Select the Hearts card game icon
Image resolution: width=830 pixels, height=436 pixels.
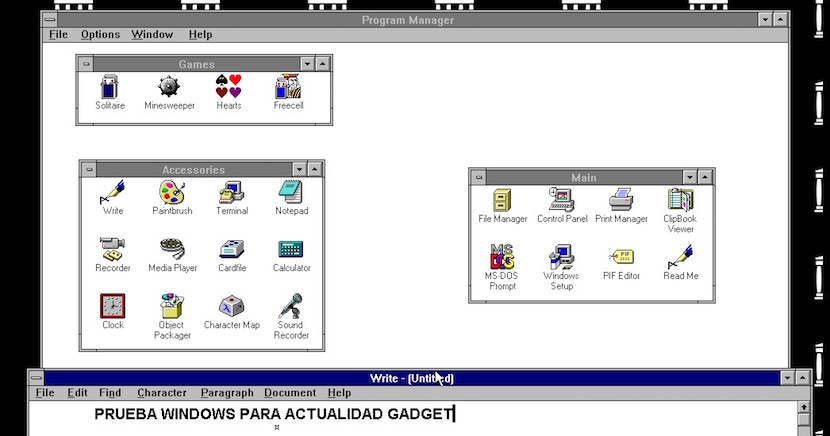[x=229, y=86]
